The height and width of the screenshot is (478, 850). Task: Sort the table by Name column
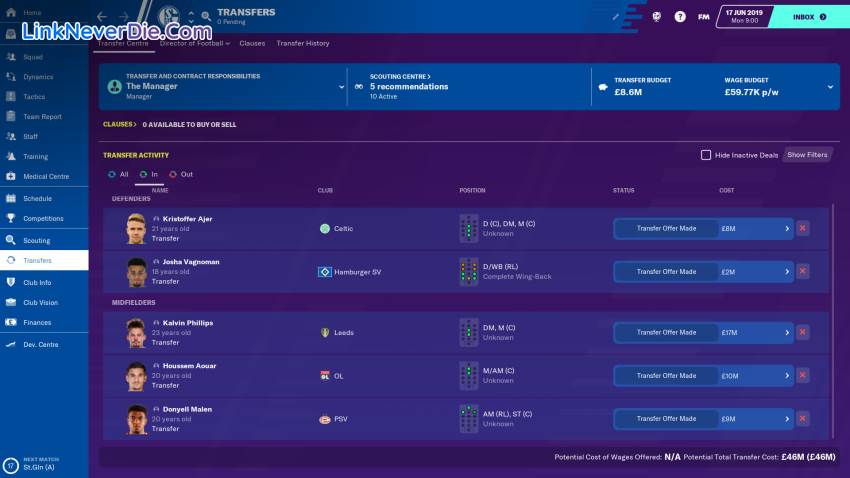pos(159,190)
